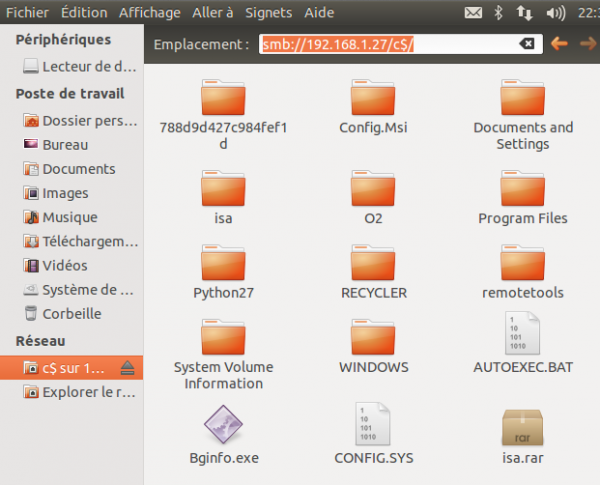Select Corbeille in the sidebar
Image resolution: width=600 pixels, height=485 pixels.
click(x=71, y=313)
